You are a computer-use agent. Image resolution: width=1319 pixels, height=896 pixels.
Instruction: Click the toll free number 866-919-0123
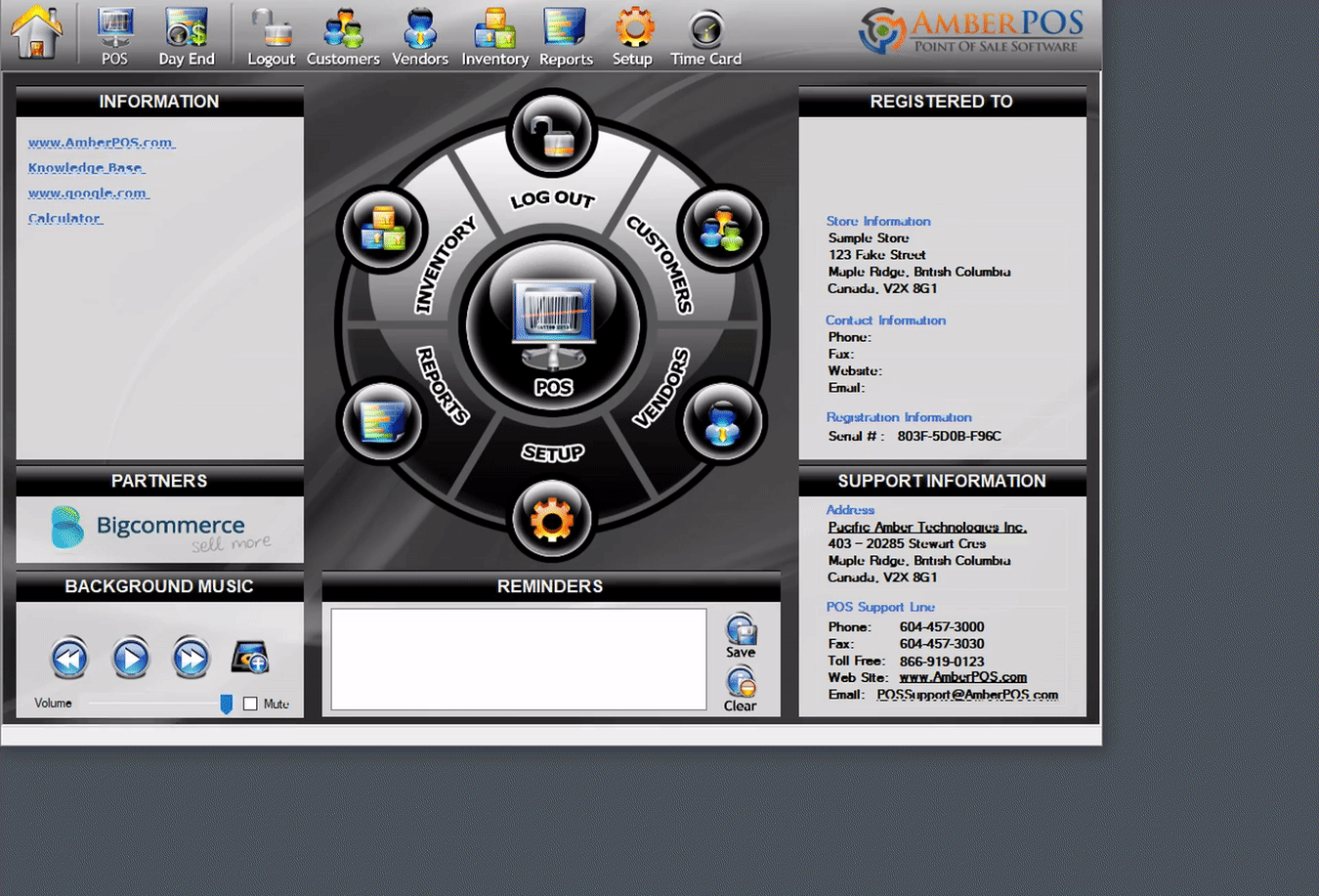[942, 661]
